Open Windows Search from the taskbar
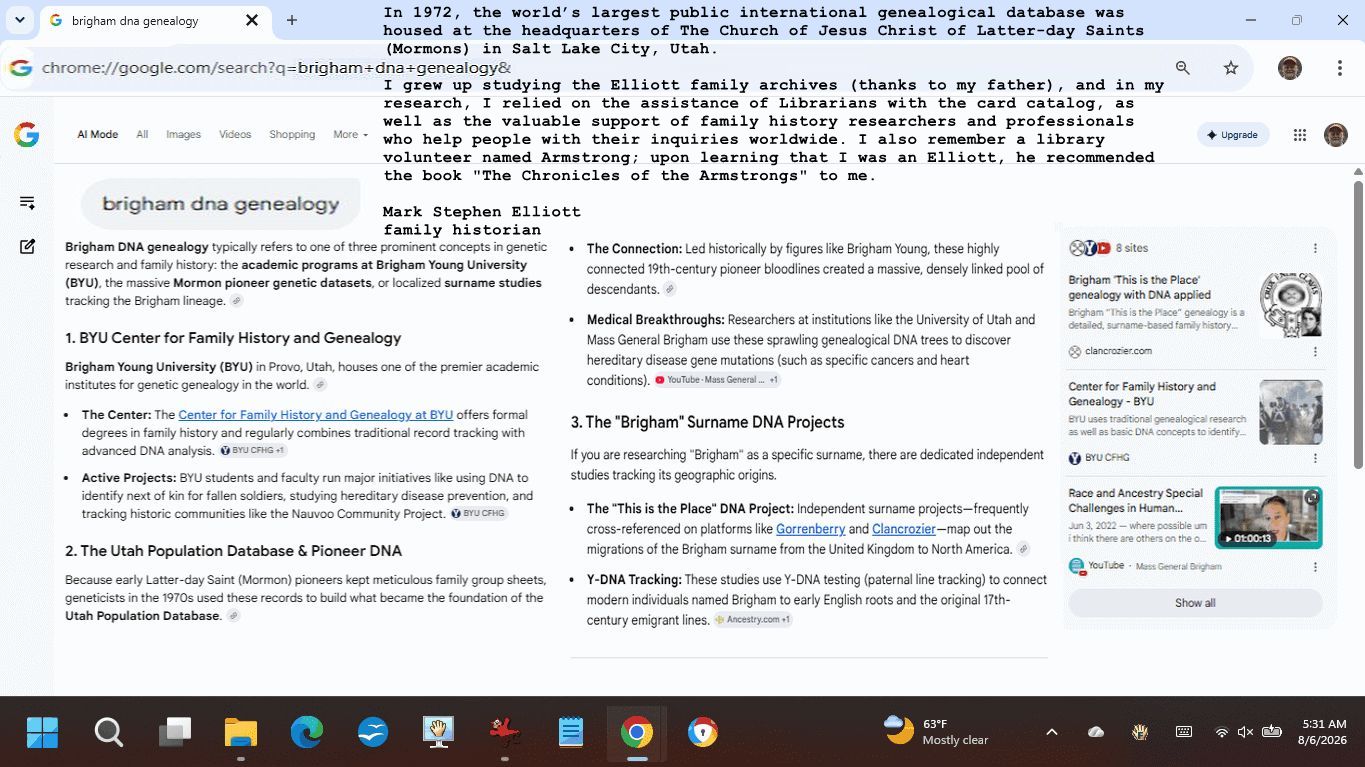Image resolution: width=1365 pixels, height=767 pixels. pos(108,733)
